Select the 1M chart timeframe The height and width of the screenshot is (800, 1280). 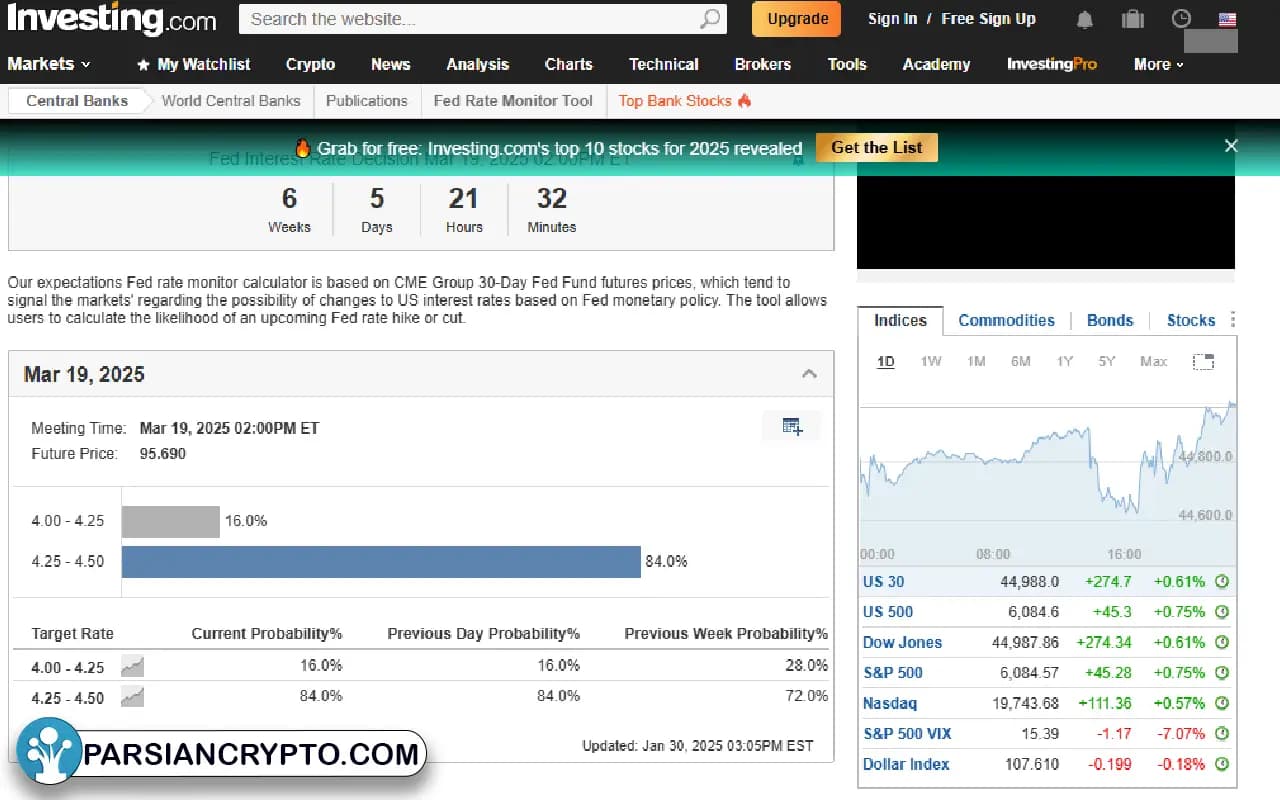click(976, 361)
